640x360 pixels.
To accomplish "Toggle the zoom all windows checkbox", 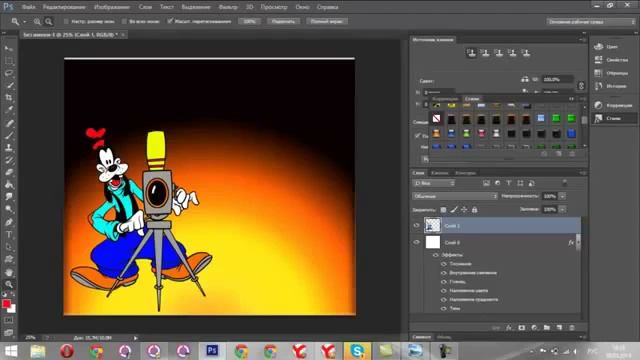I will point(124,21).
